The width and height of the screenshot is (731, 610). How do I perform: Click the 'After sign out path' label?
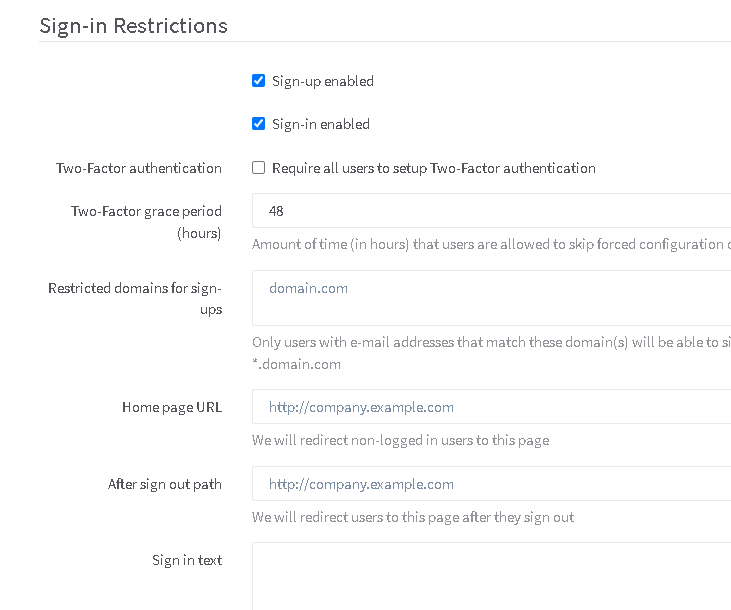pos(165,484)
